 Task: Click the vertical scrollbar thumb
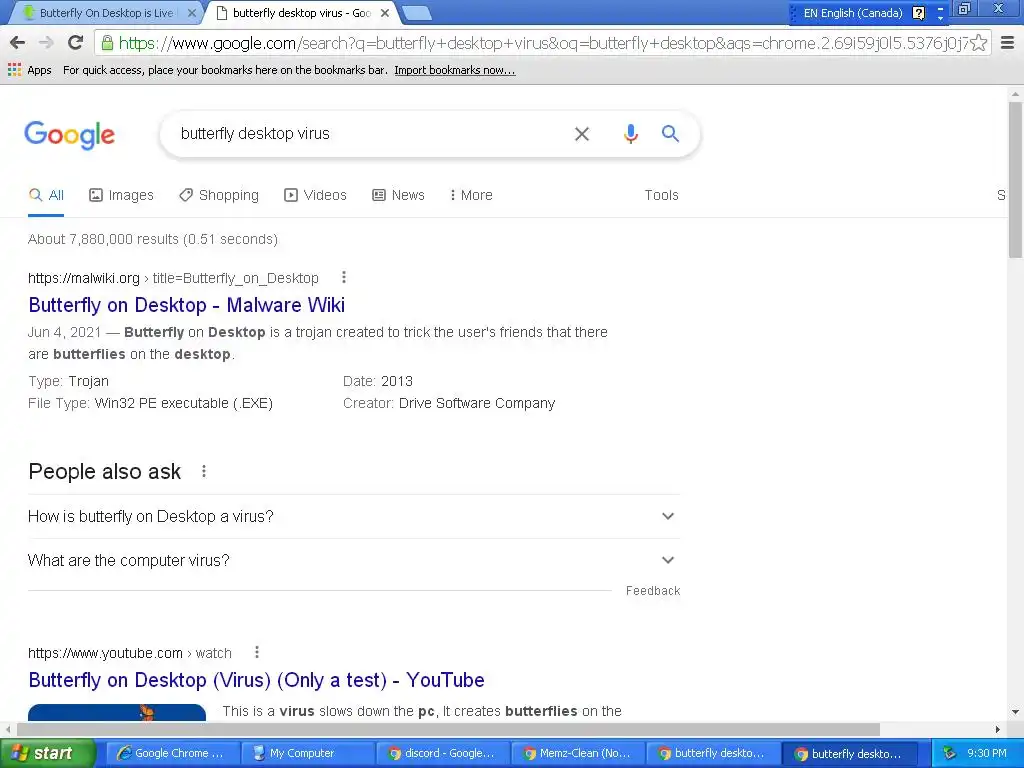click(1016, 180)
